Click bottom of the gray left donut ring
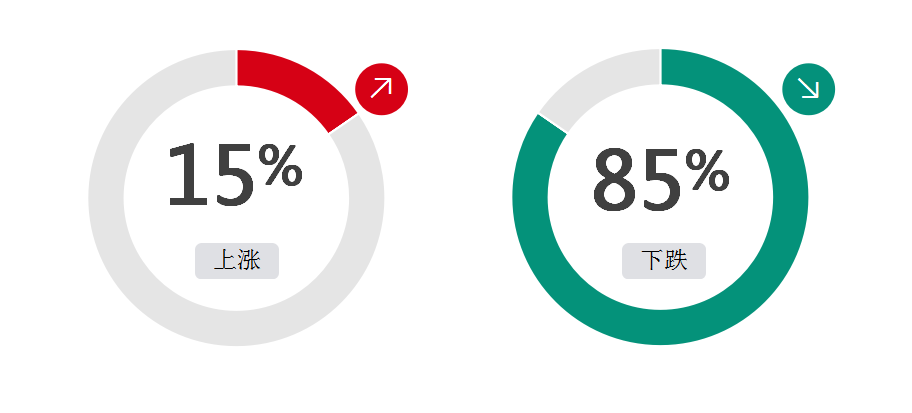 tap(236, 329)
